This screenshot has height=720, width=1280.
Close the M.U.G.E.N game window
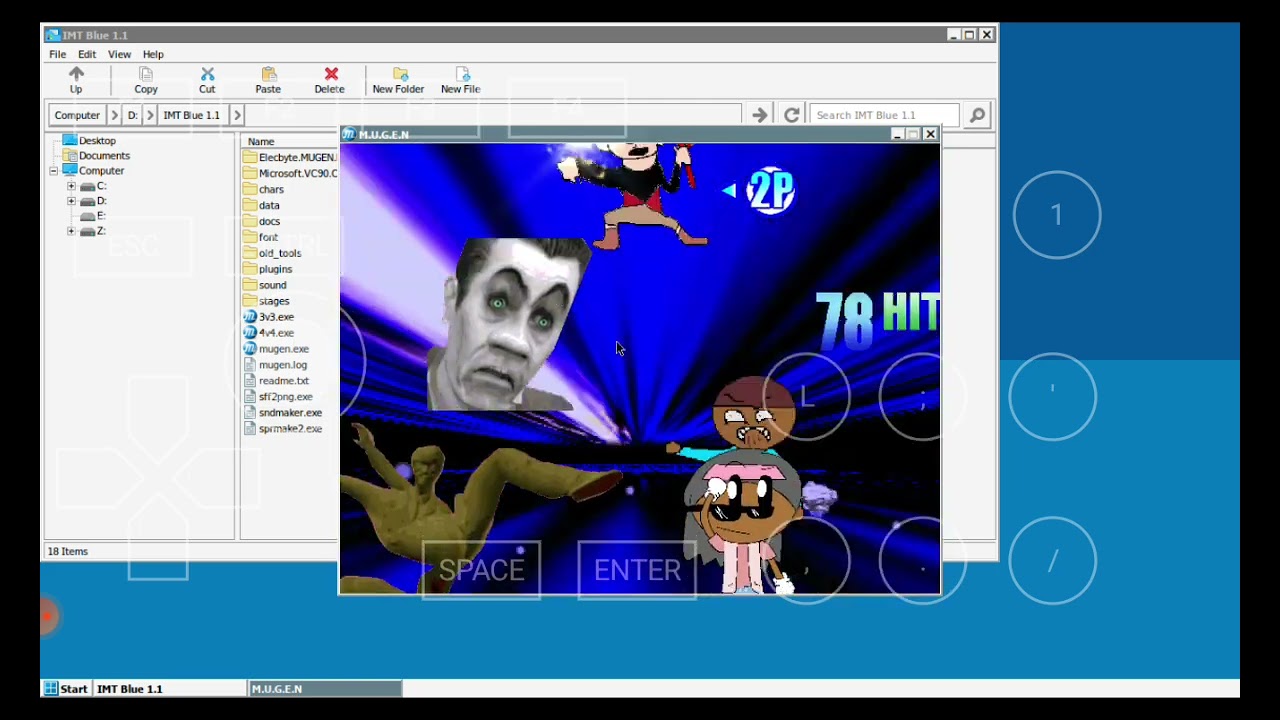click(x=930, y=134)
